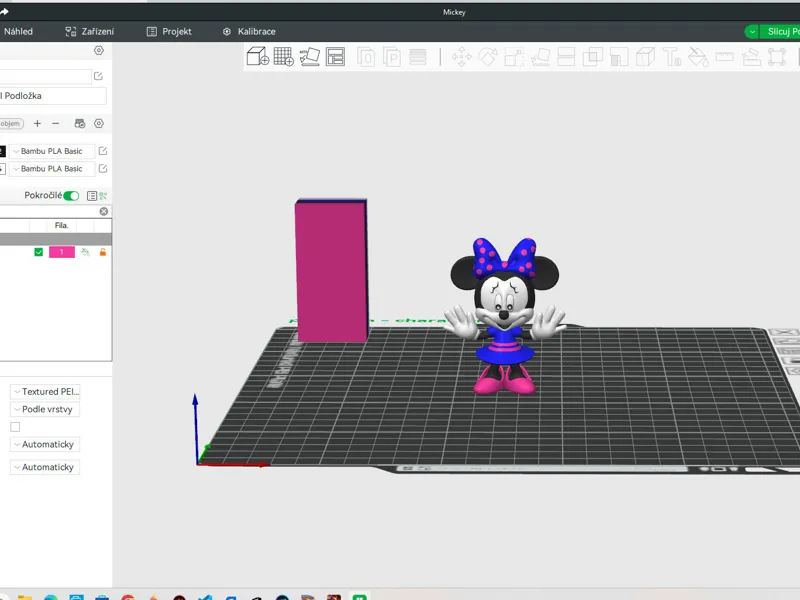Add a filament with the plus button
800x600 pixels.
coord(37,123)
